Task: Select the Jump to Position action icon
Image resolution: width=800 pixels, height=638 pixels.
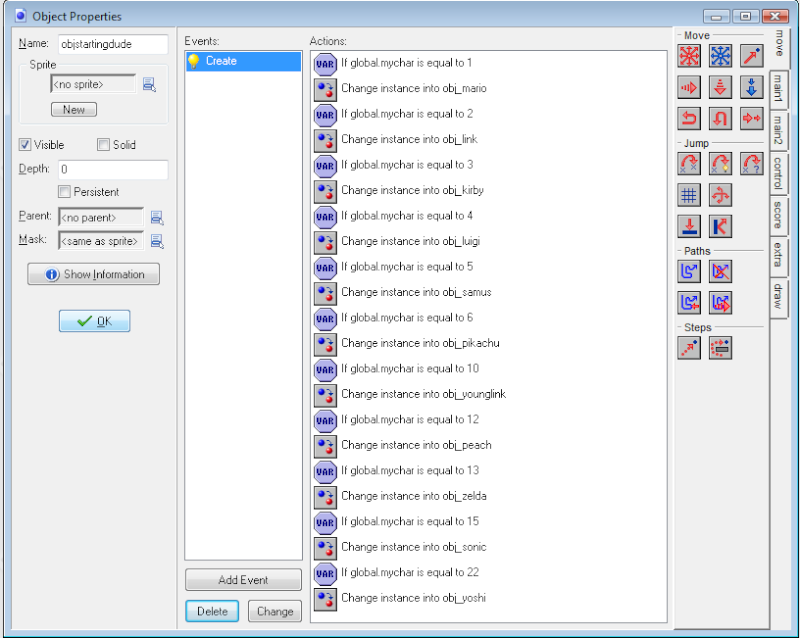Action: [689, 164]
